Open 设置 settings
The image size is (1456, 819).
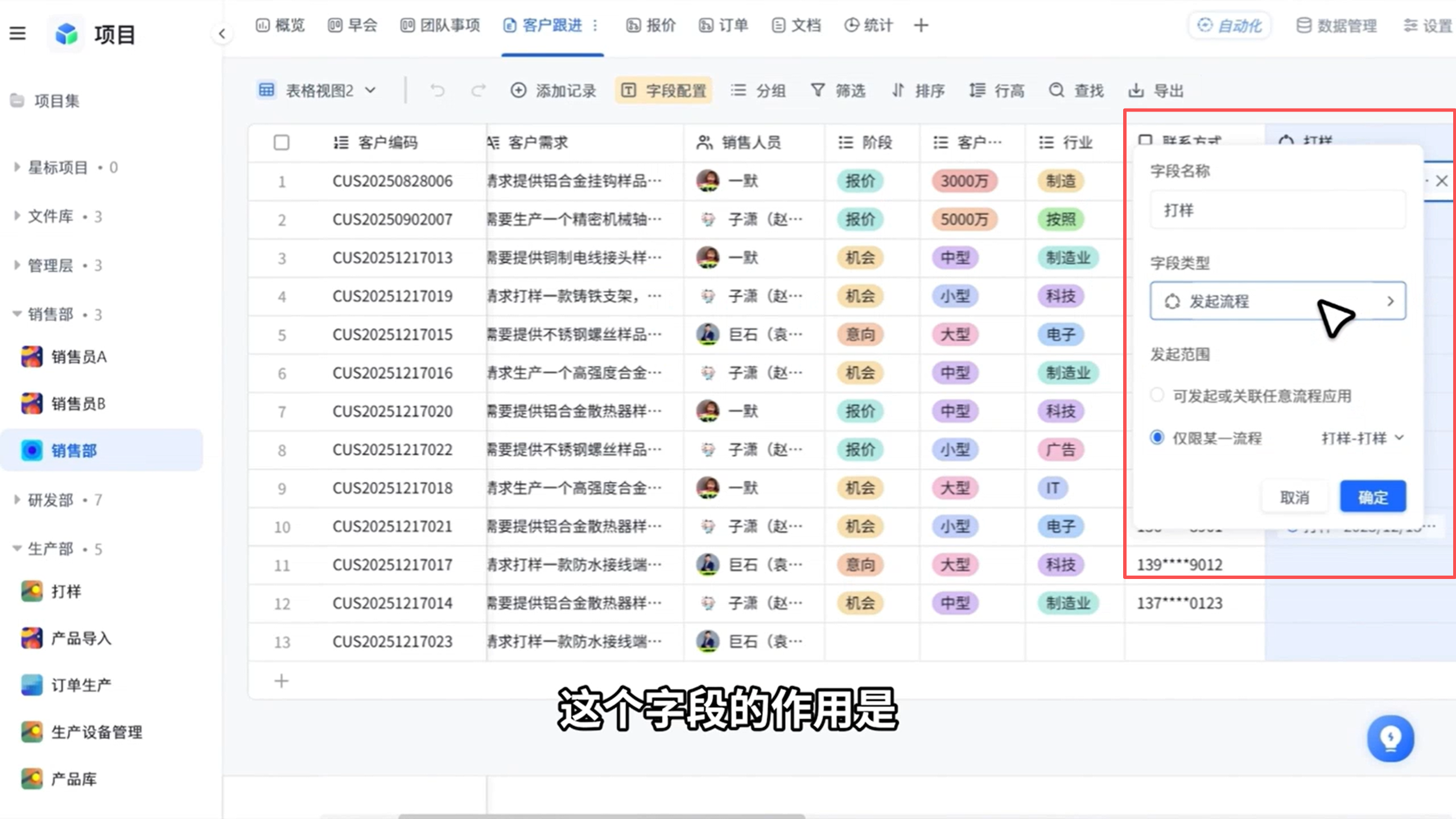[1428, 26]
